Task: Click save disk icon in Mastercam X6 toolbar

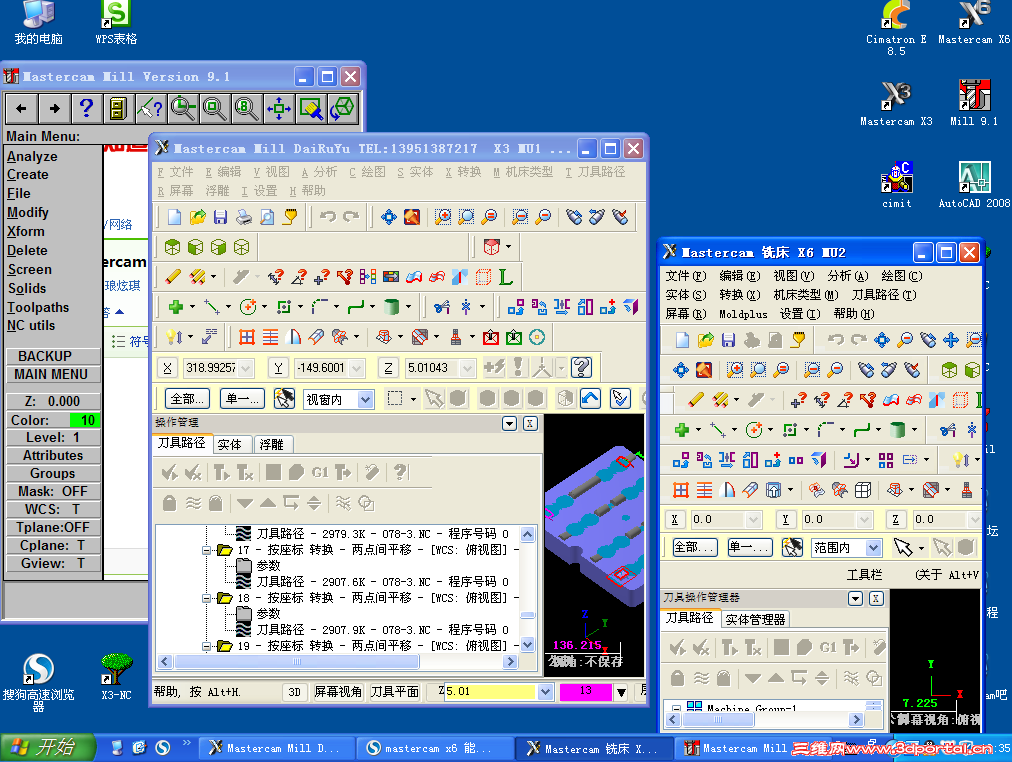Action: click(729, 339)
